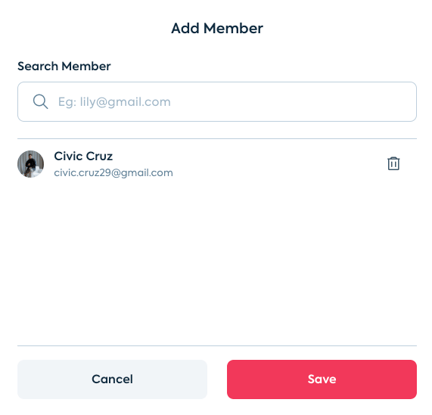Click the Search Member field label
The width and height of the screenshot is (432, 415).
point(64,66)
